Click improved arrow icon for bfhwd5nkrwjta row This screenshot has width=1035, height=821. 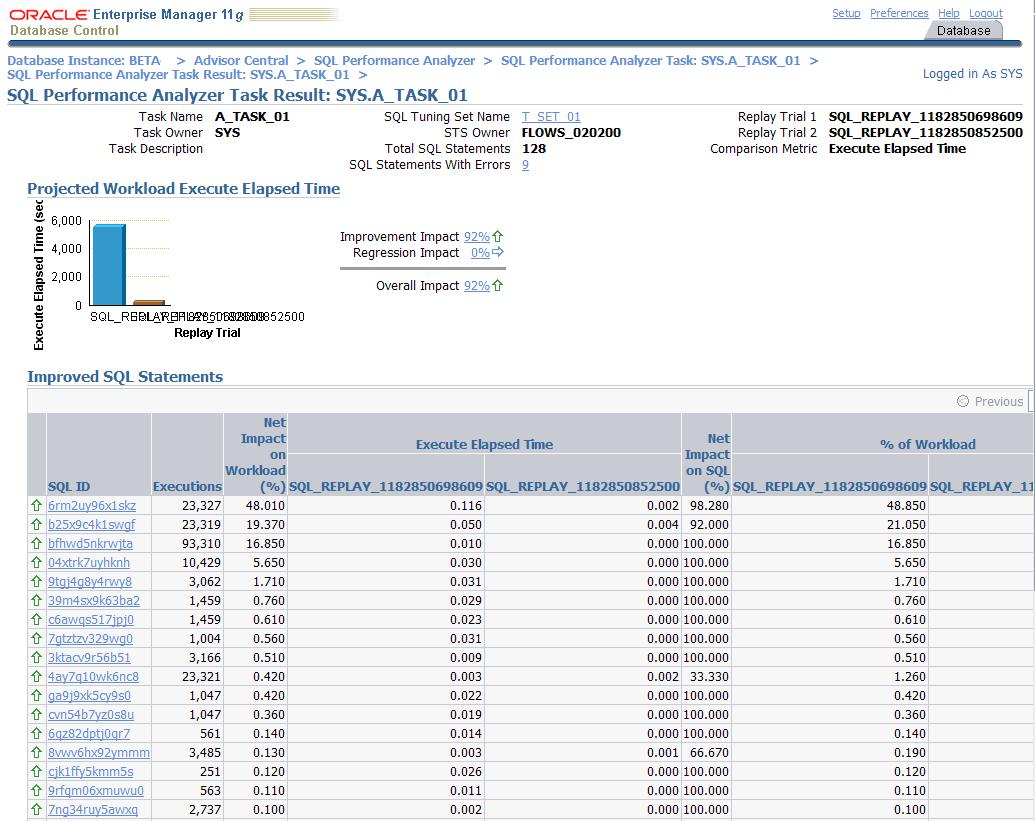coord(37,544)
